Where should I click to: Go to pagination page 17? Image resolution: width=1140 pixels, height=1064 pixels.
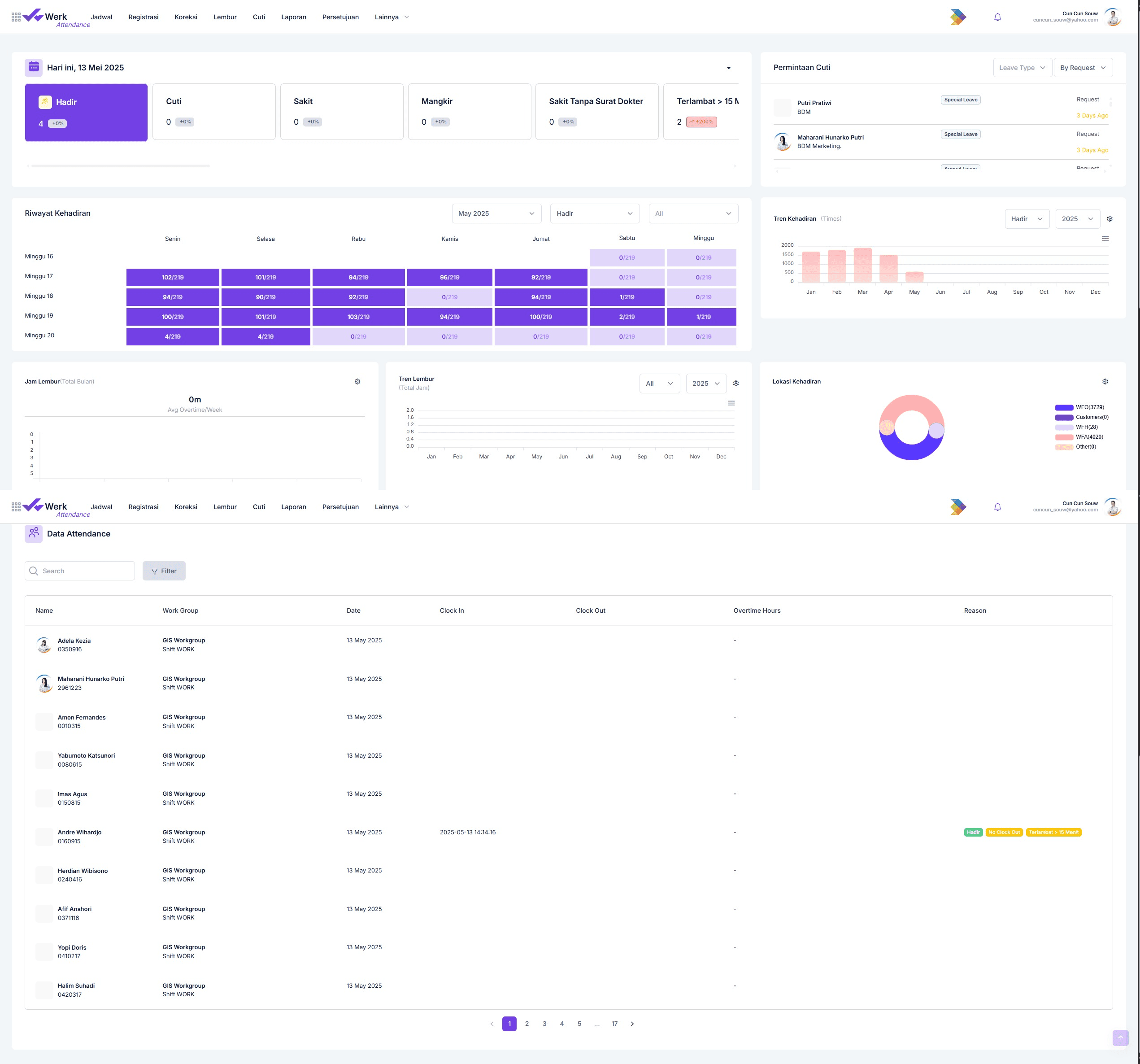coord(615,1024)
